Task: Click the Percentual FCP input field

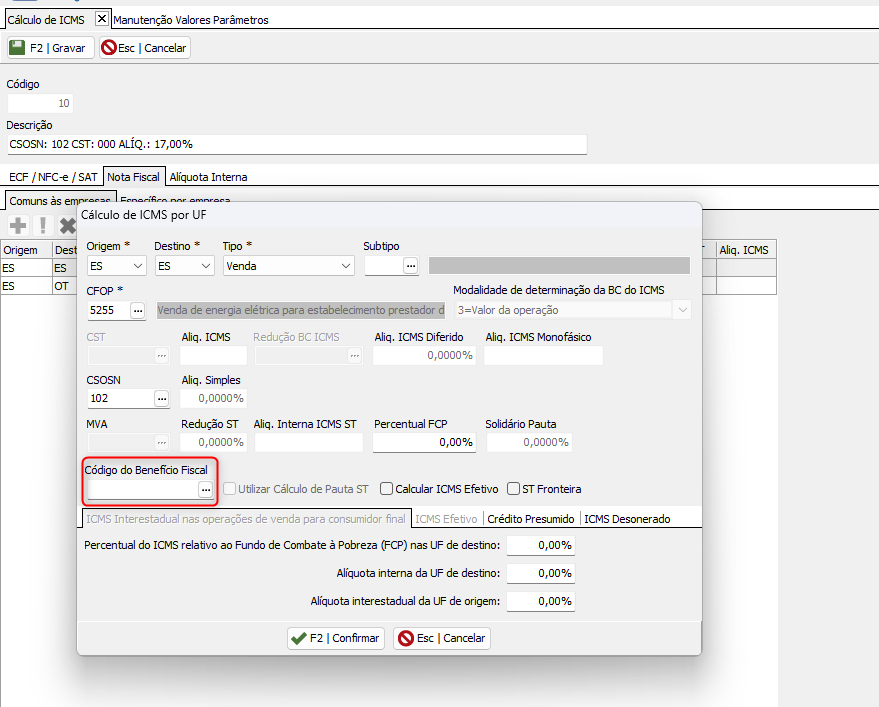Action: pos(424,441)
